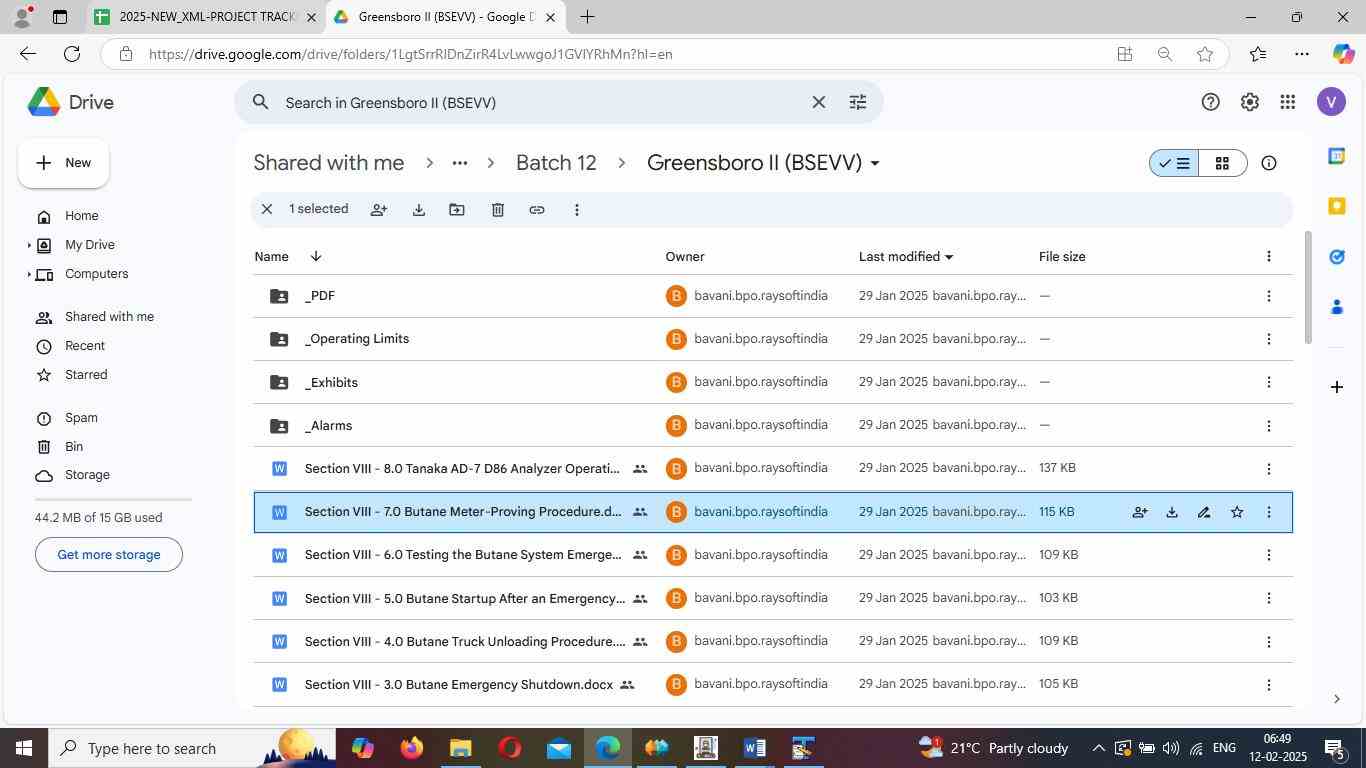Open Google apps grid launcher

1288,102
